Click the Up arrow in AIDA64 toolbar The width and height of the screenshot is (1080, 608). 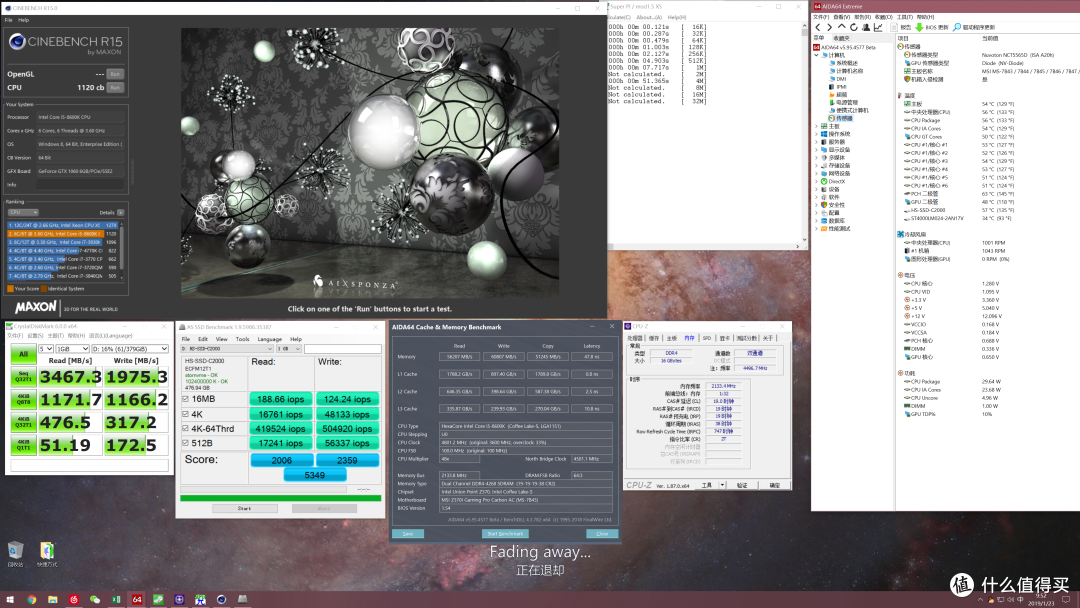[842, 28]
